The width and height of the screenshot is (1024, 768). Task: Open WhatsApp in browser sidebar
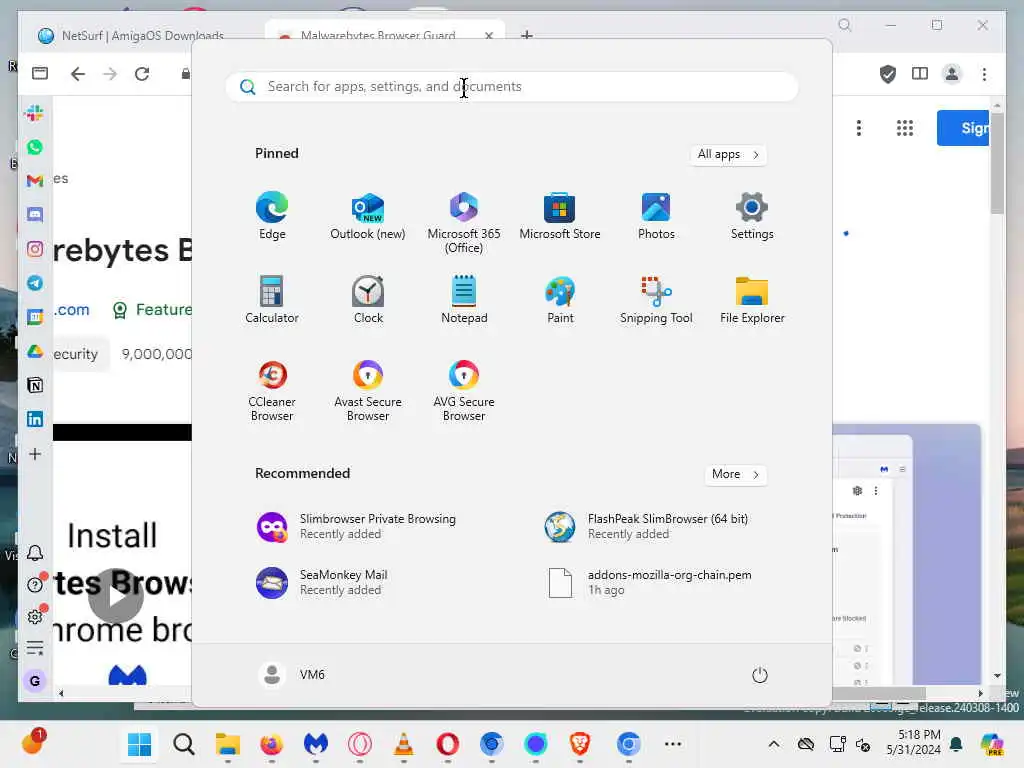35,147
